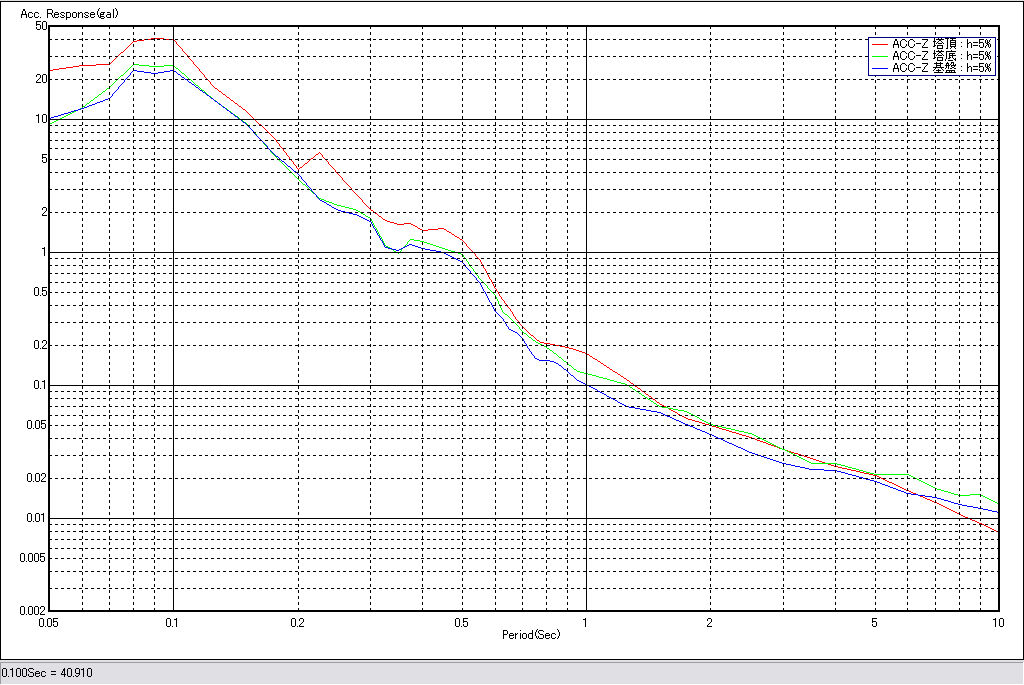Screen dimensions: 1024x685
Task: Click the blue line swatch in legend
Action: (x=880, y=68)
